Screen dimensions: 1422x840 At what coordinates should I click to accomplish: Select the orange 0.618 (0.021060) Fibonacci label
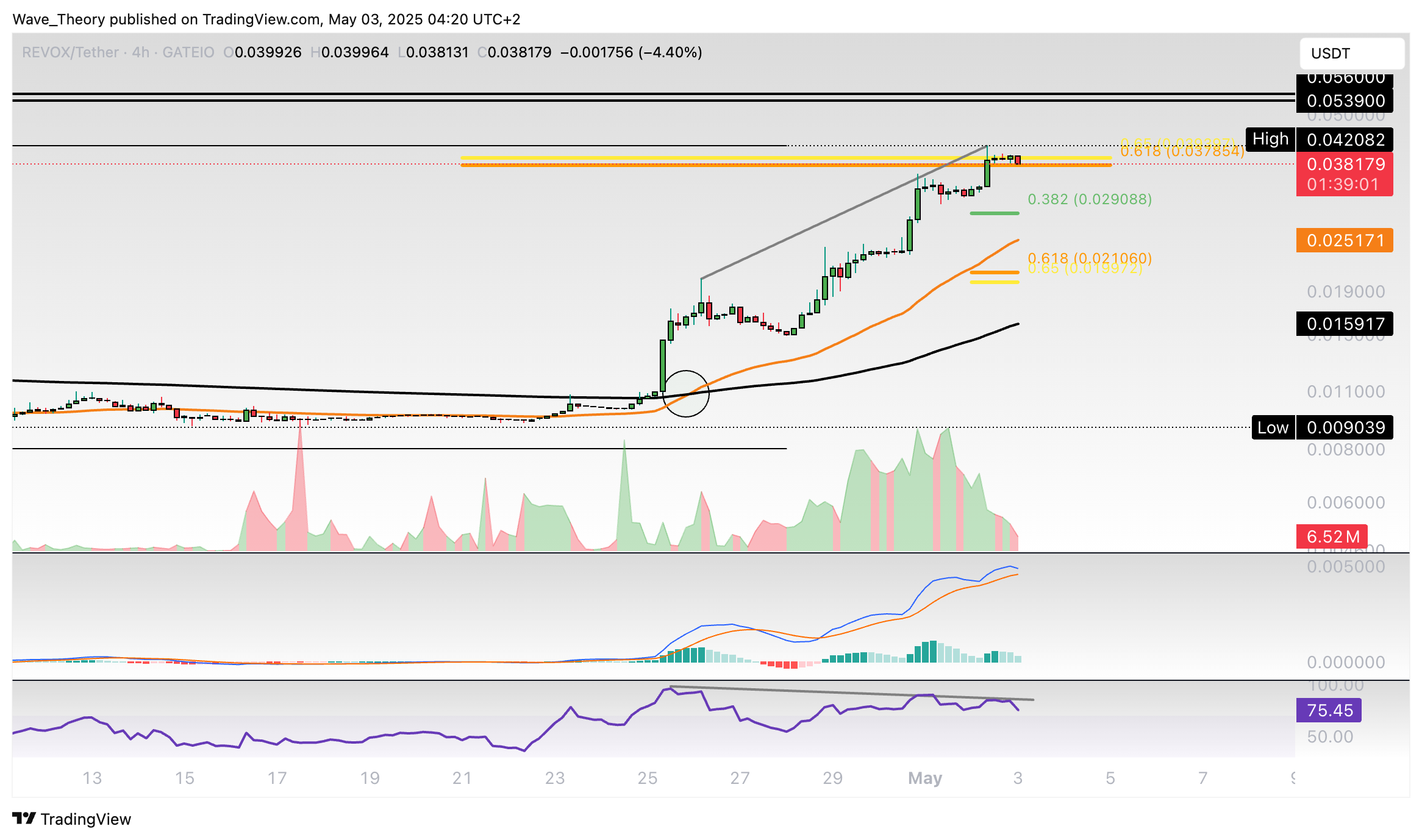1089,258
